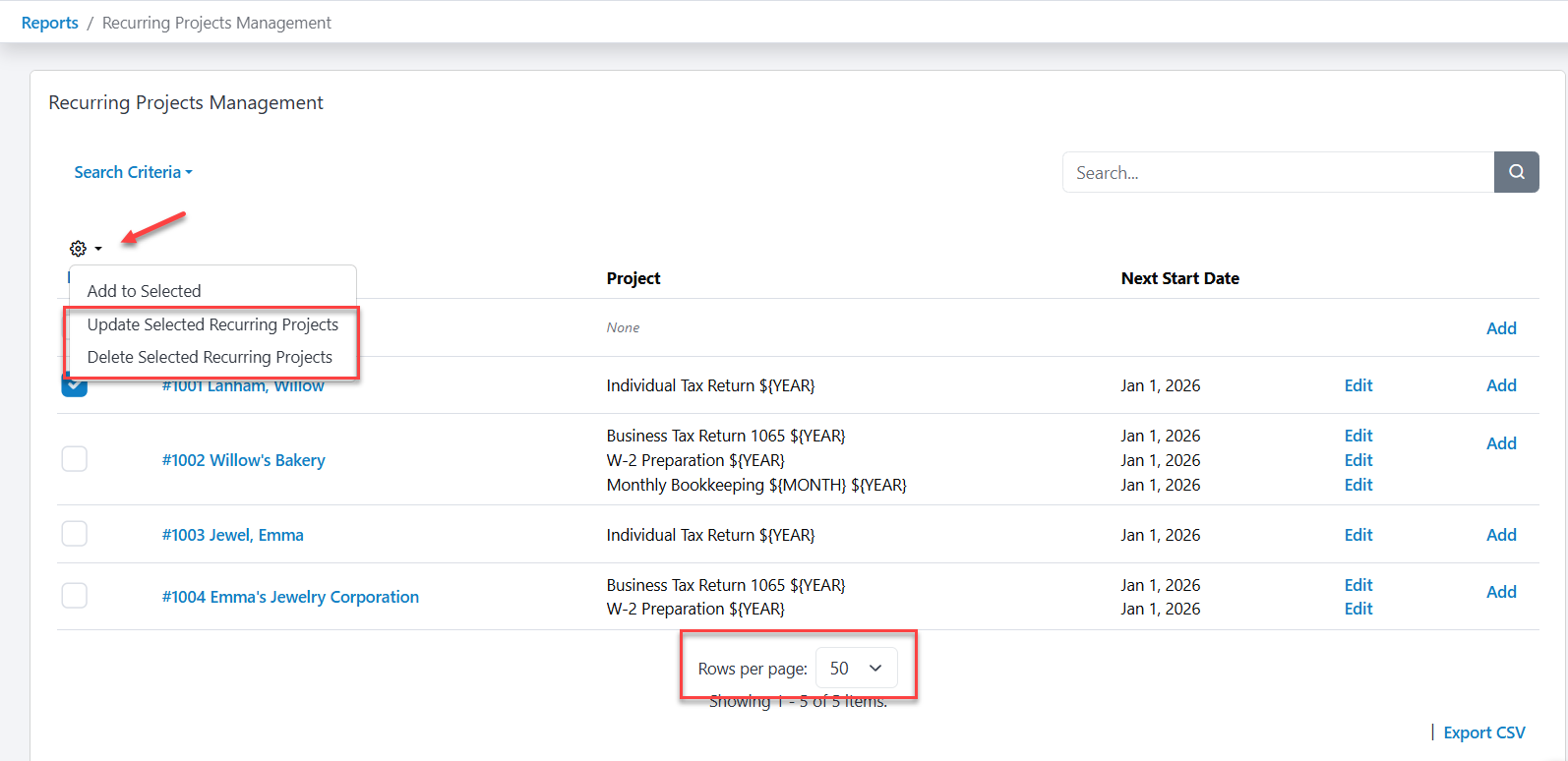The image size is (1568, 761).
Task: Choose Delete Selected Recurring Projects
Action: click(210, 357)
